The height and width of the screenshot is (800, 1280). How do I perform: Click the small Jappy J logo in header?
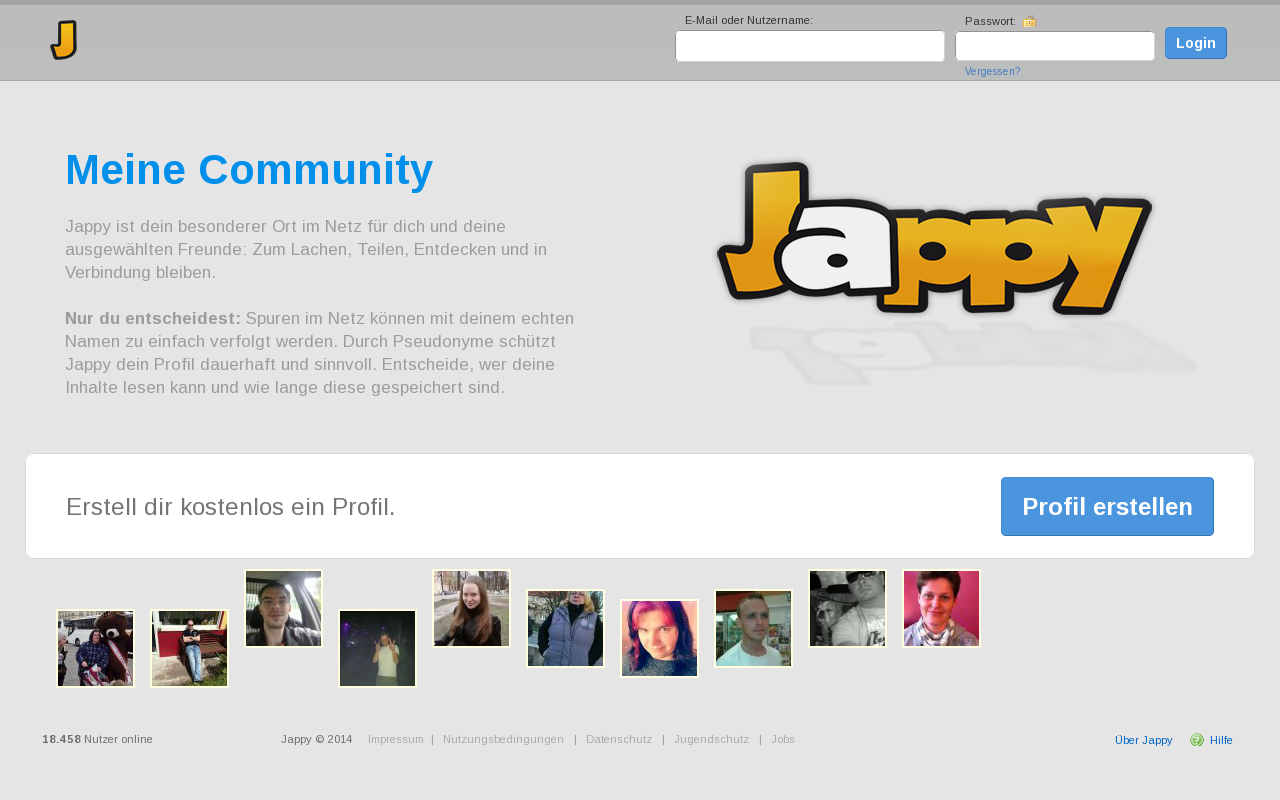pyautogui.click(x=64, y=40)
